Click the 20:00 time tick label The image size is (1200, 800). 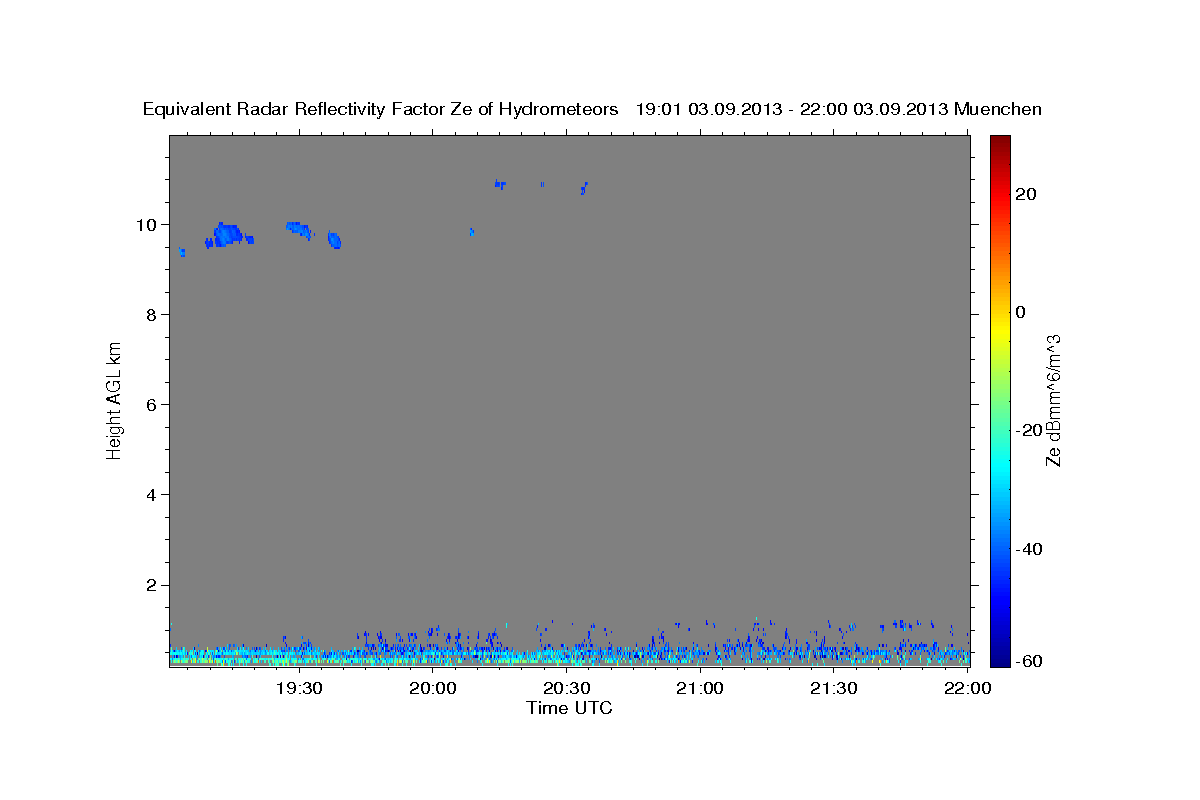tap(433, 688)
